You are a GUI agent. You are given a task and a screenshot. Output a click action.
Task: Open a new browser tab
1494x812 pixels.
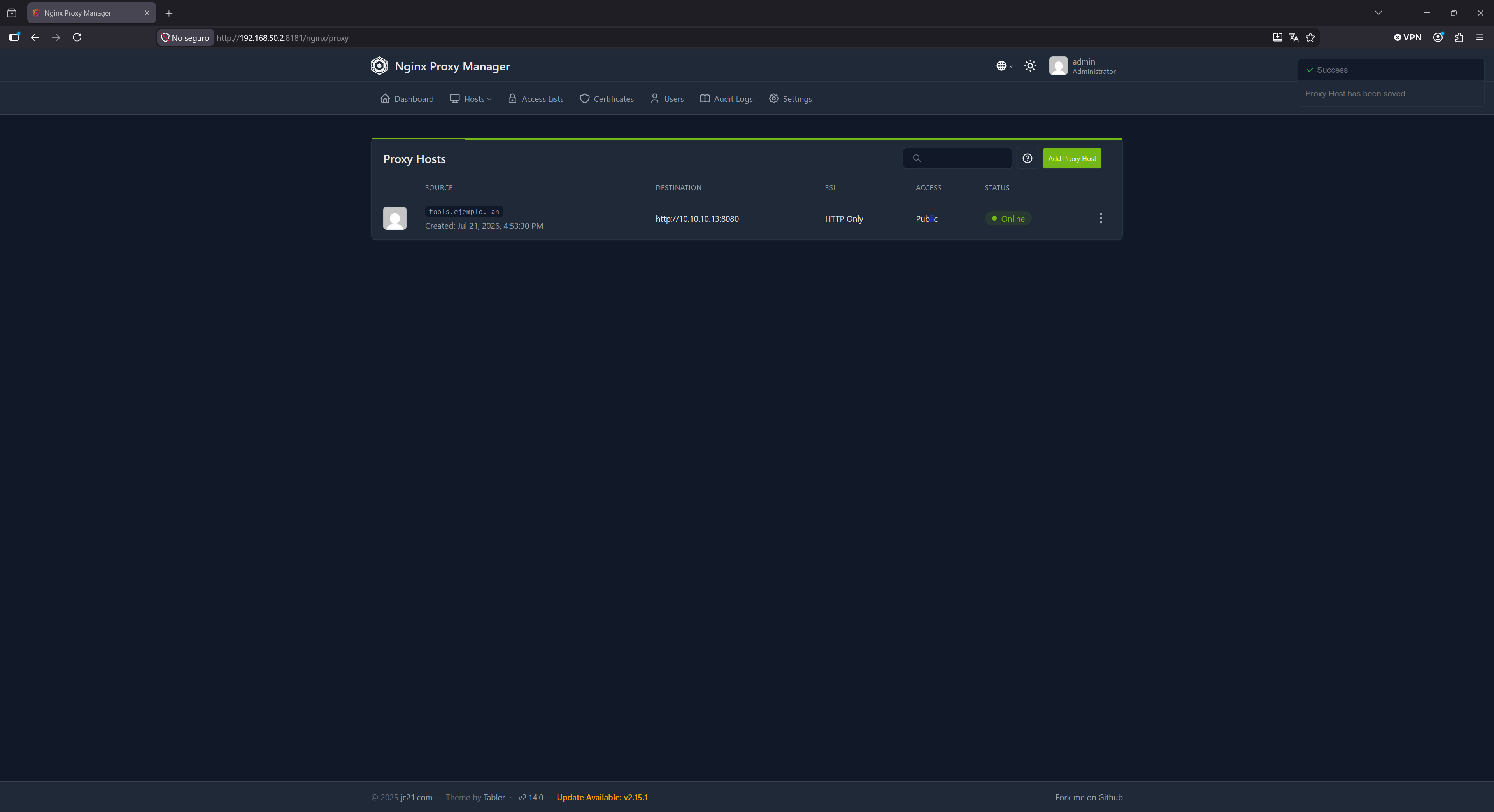point(169,13)
